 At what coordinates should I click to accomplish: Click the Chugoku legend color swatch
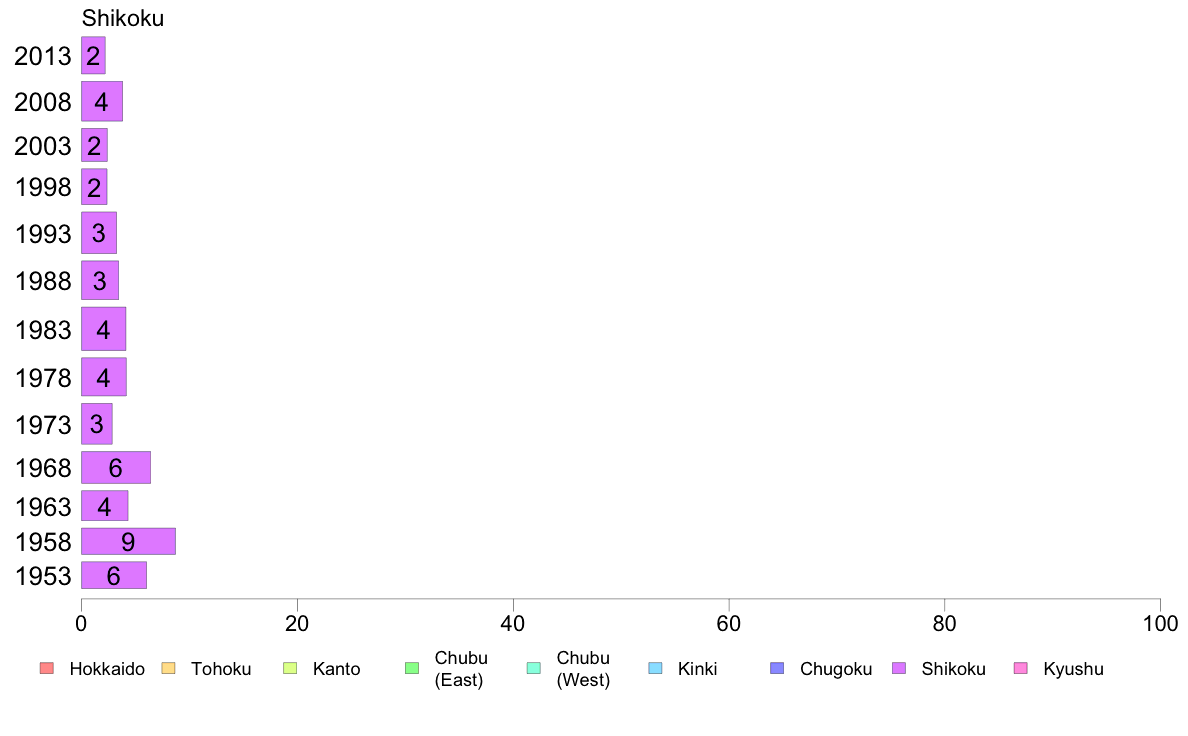tap(777, 669)
